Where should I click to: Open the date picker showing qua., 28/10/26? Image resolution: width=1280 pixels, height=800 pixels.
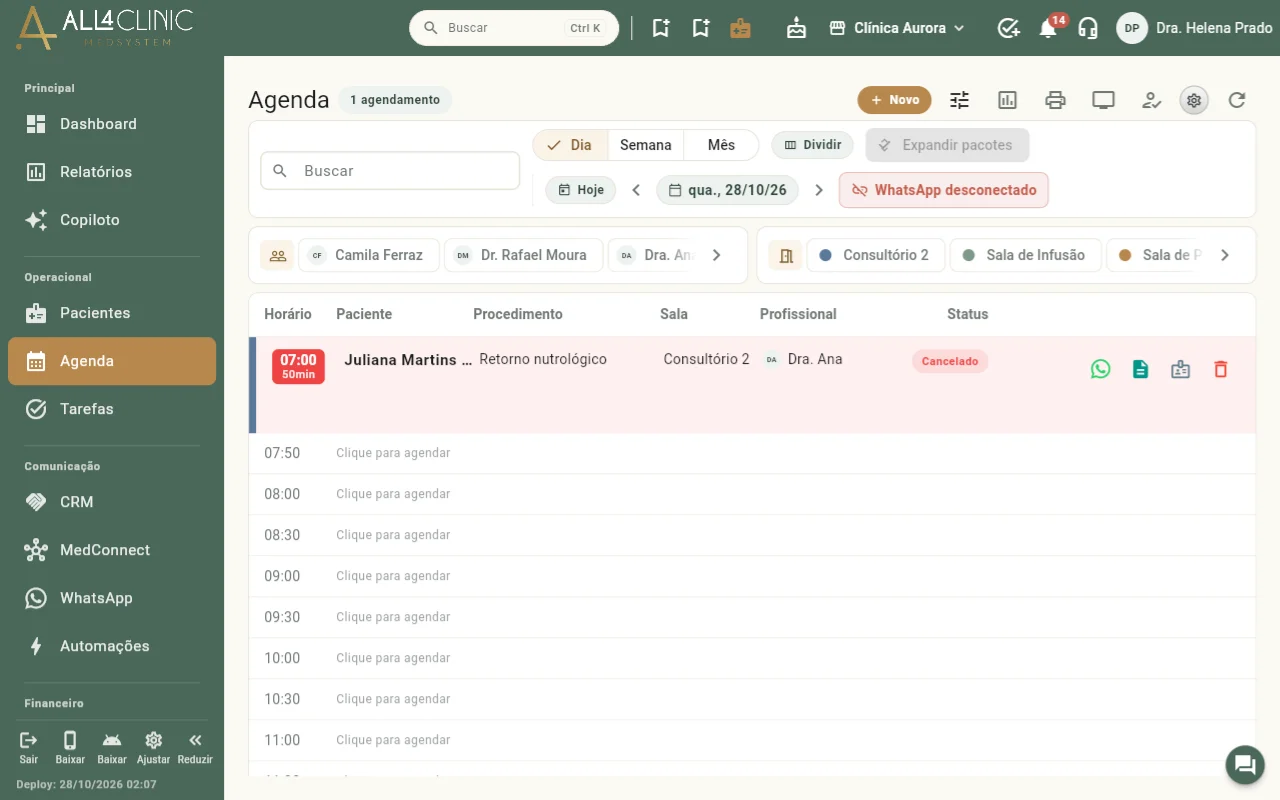click(727, 190)
